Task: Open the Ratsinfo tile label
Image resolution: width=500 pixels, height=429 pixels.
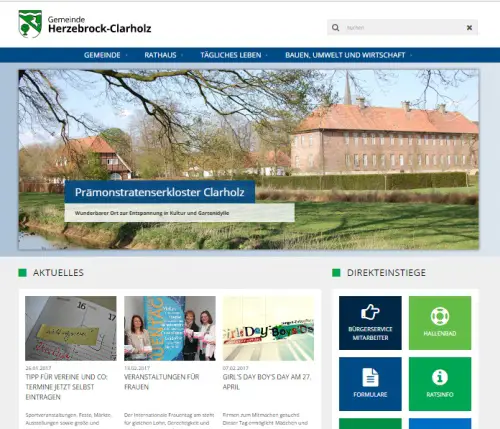Action: point(440,394)
